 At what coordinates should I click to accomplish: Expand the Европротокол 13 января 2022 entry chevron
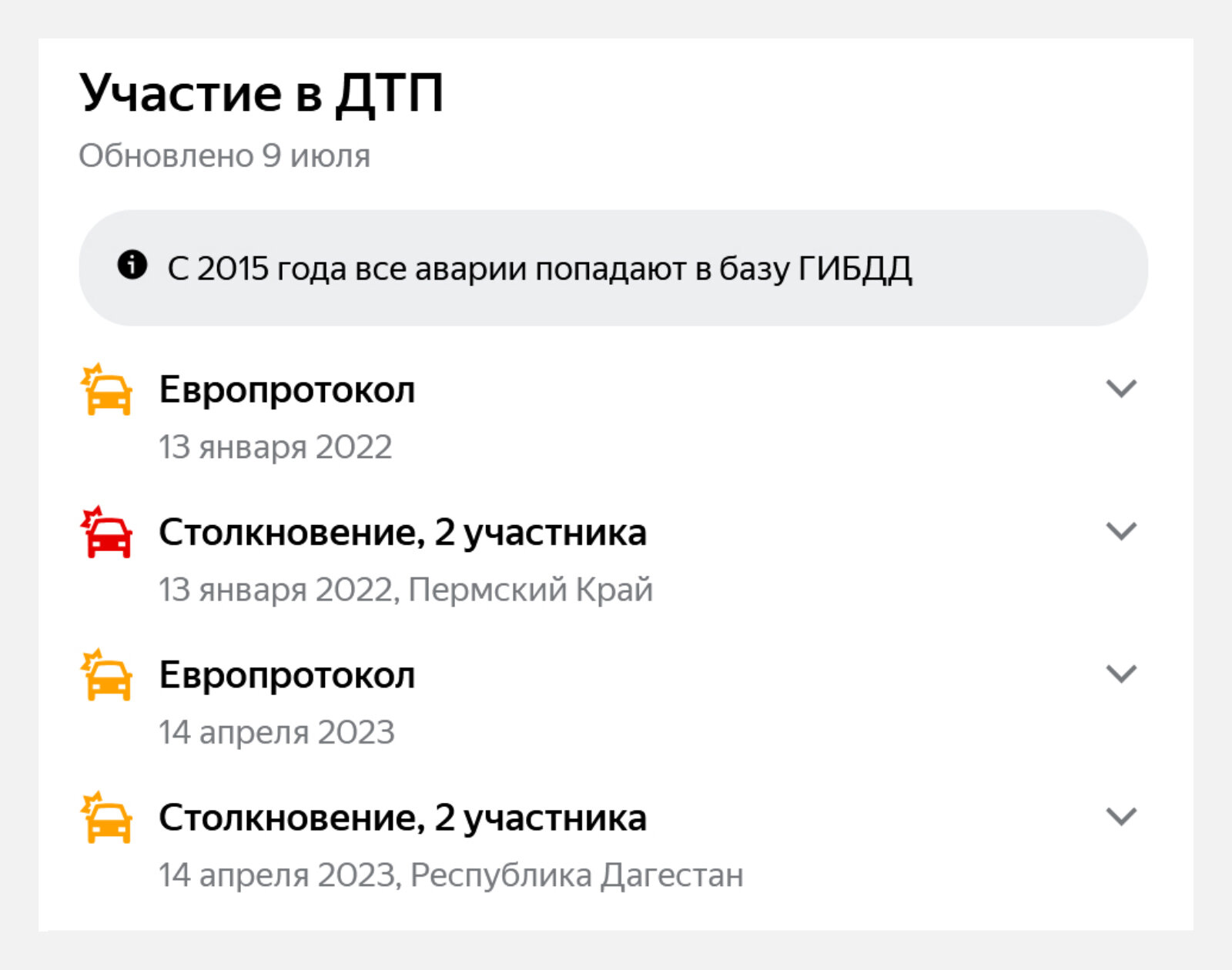pyautogui.click(x=1121, y=389)
